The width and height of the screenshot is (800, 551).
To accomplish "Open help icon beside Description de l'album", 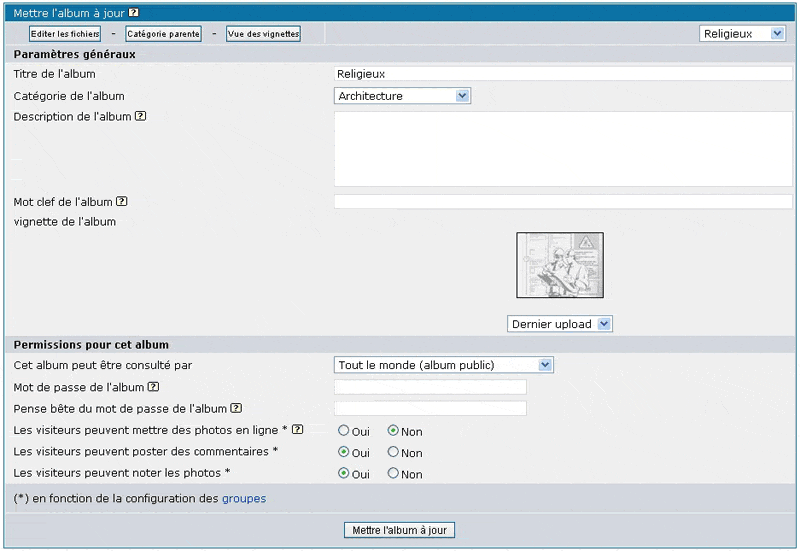I will tap(141, 116).
